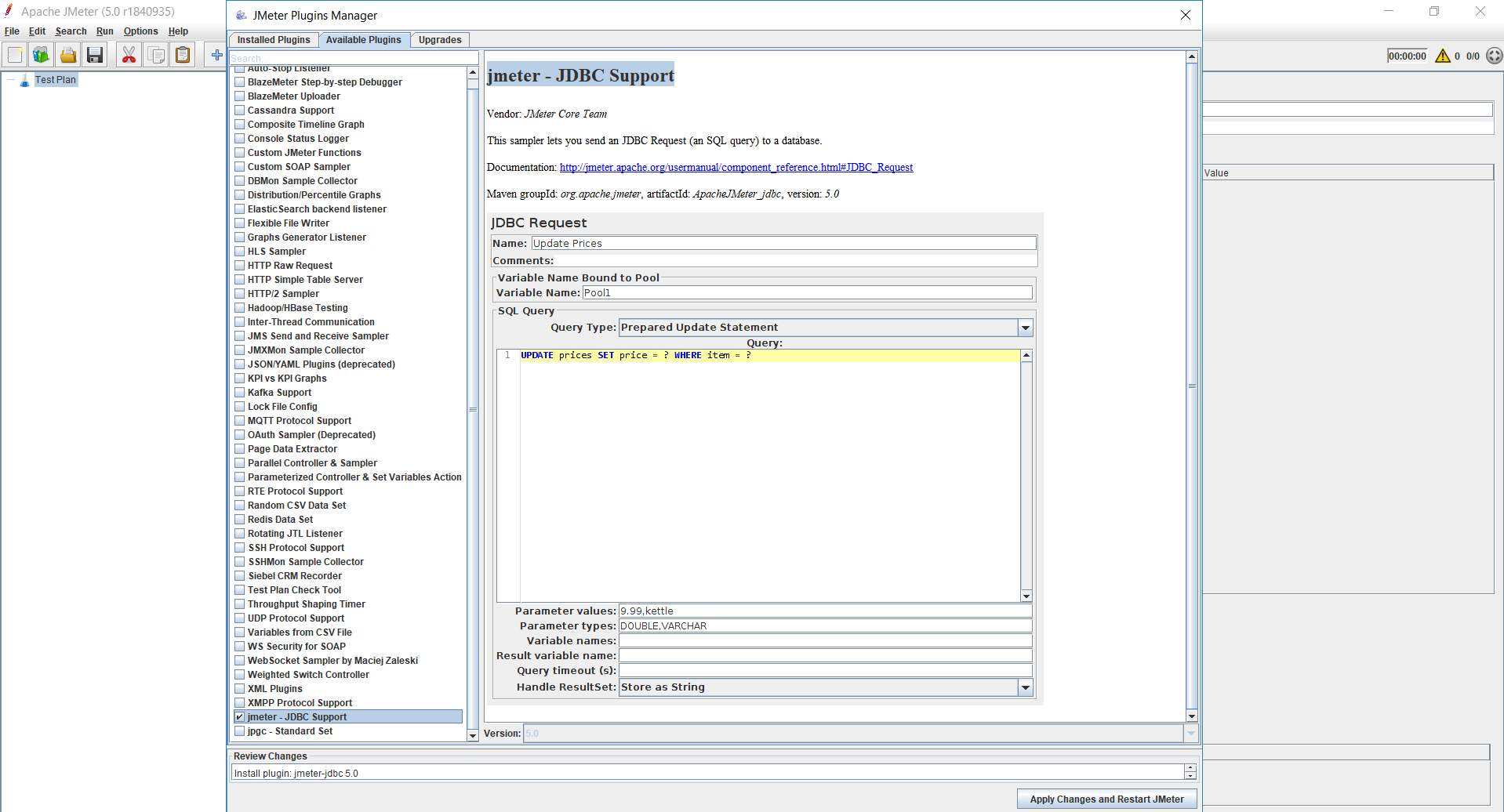Image resolution: width=1504 pixels, height=812 pixels.
Task: Click the description pane vertical scrollbar thumb
Action: pyautogui.click(x=1192, y=386)
